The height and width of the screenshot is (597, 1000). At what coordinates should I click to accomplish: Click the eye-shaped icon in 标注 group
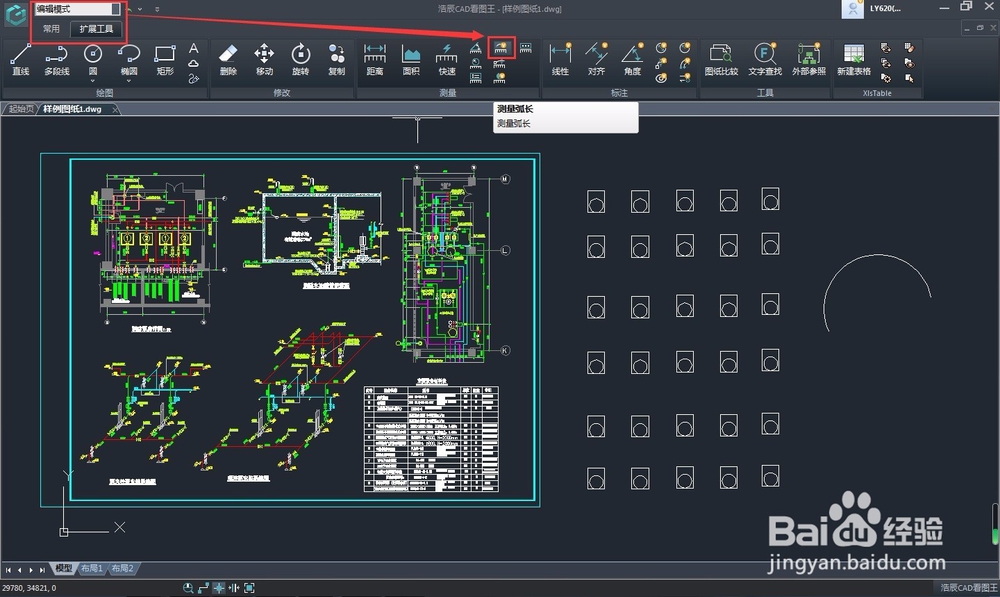[x=661, y=78]
